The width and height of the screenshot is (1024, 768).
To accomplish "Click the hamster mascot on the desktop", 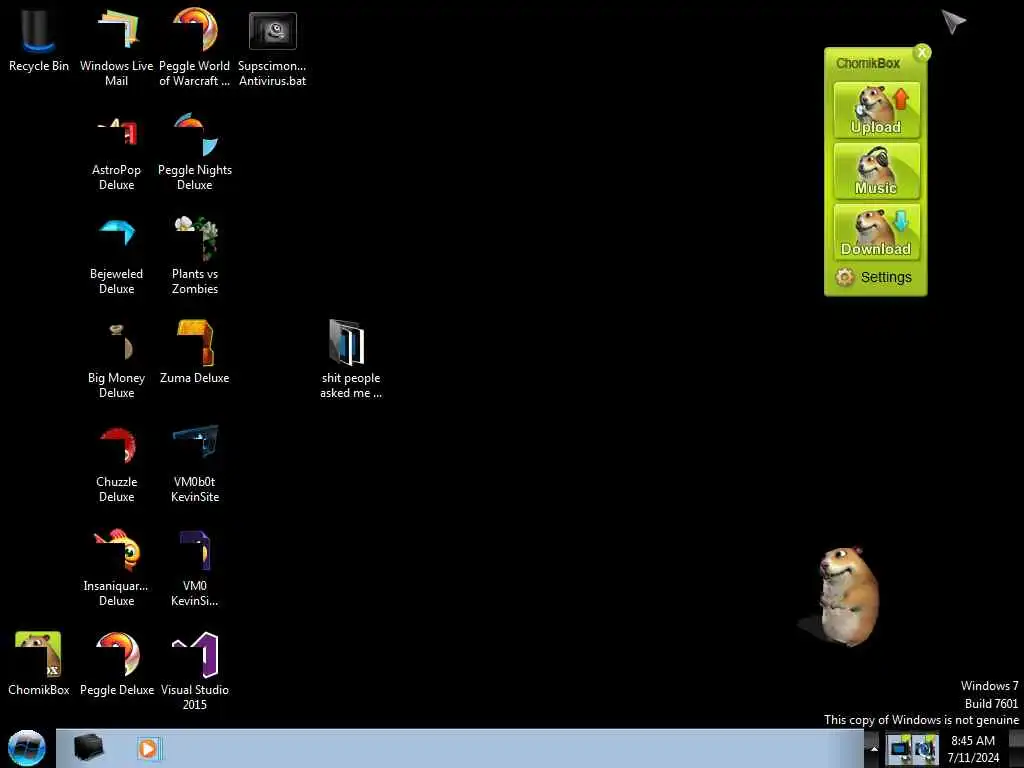I will point(848,596).
